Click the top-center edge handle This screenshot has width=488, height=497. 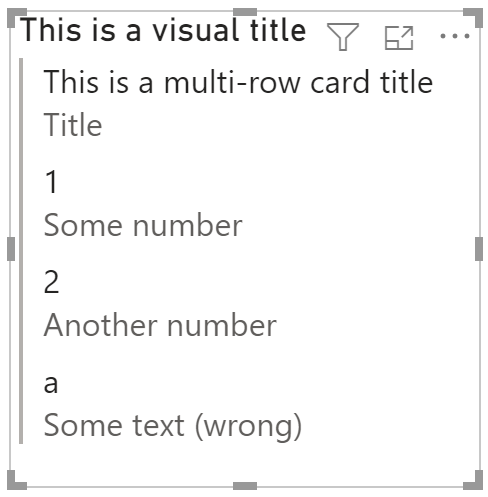point(245,12)
